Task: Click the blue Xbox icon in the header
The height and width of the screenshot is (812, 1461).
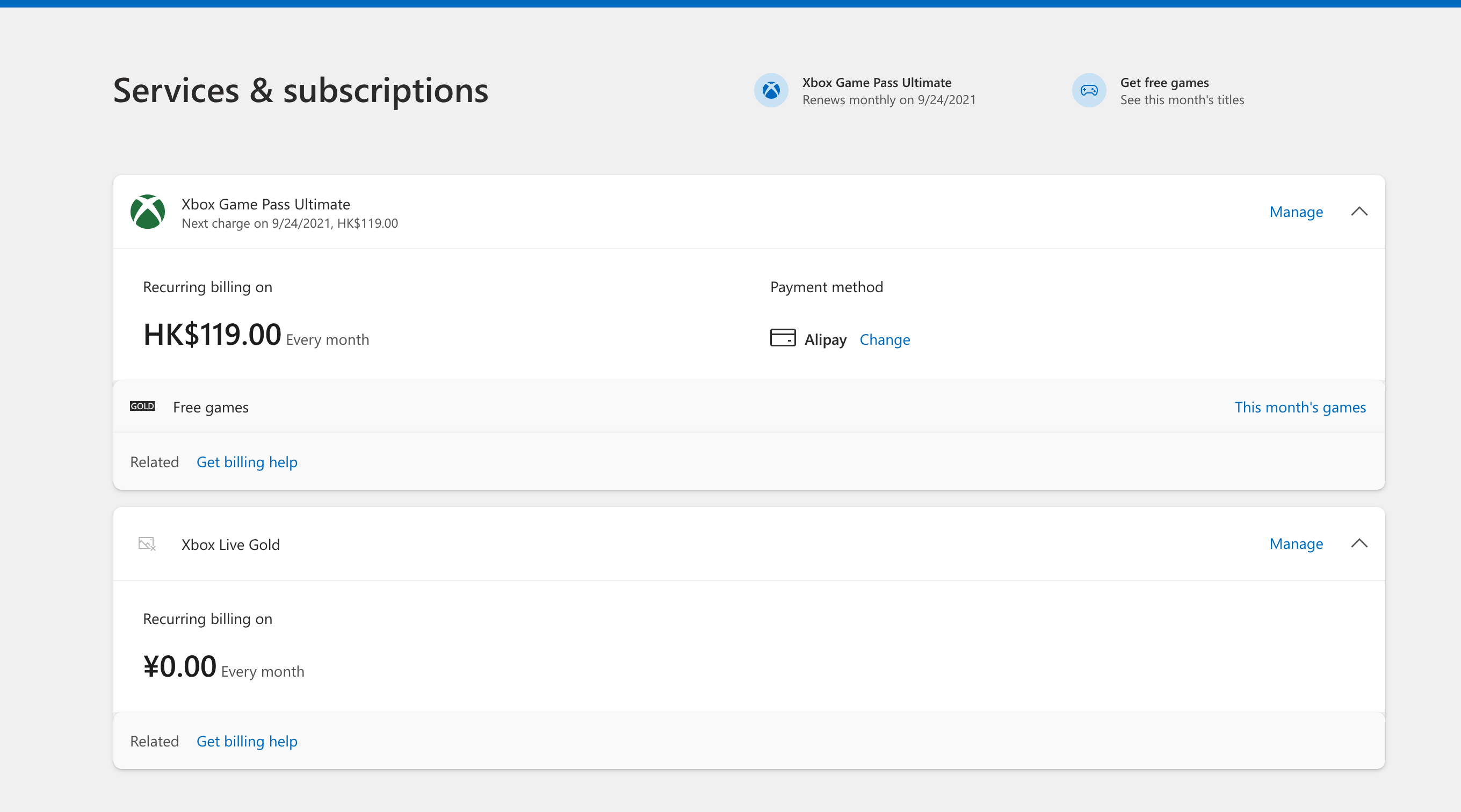Action: (x=771, y=90)
